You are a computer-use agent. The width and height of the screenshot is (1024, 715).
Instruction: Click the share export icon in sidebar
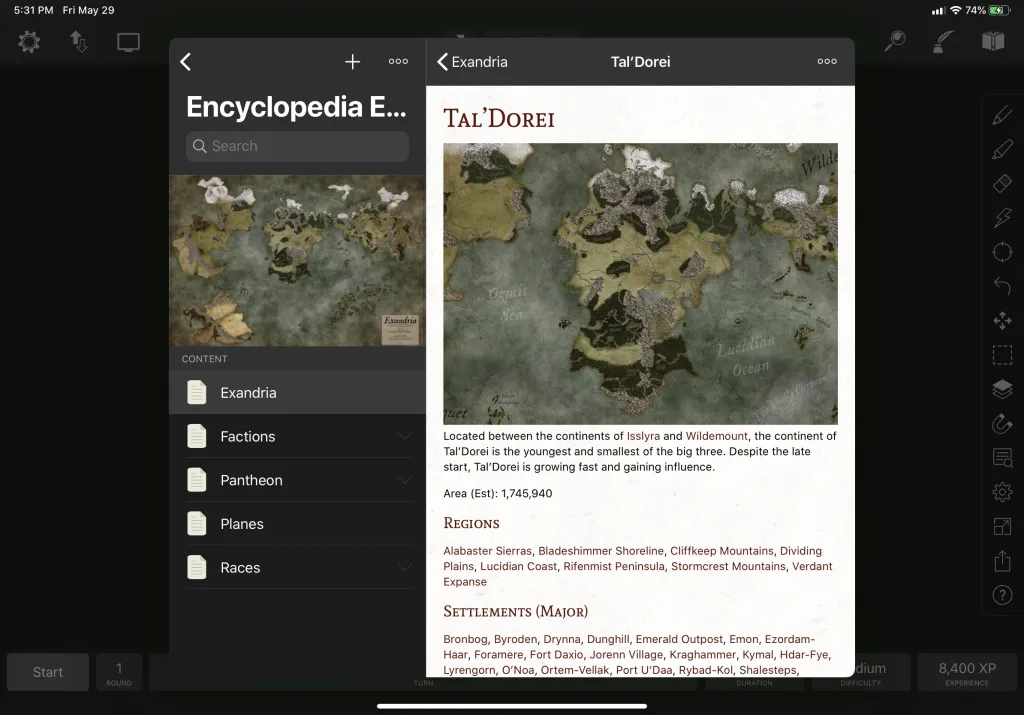coord(1002,560)
